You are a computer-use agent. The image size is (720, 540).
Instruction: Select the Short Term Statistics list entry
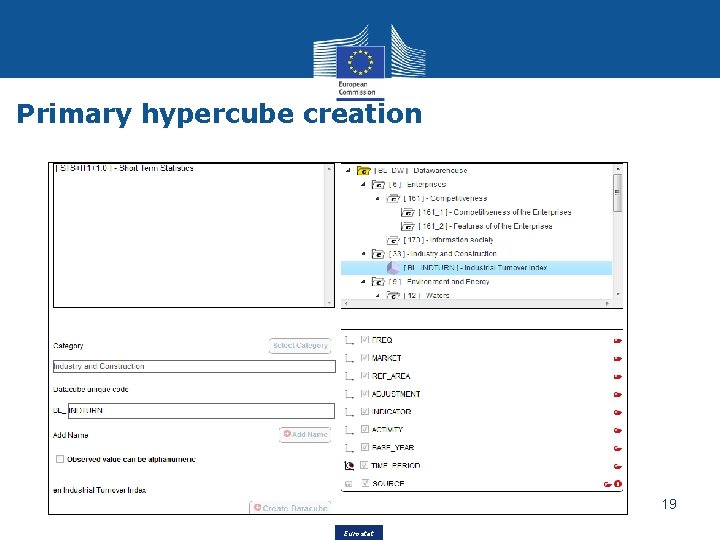124,168
